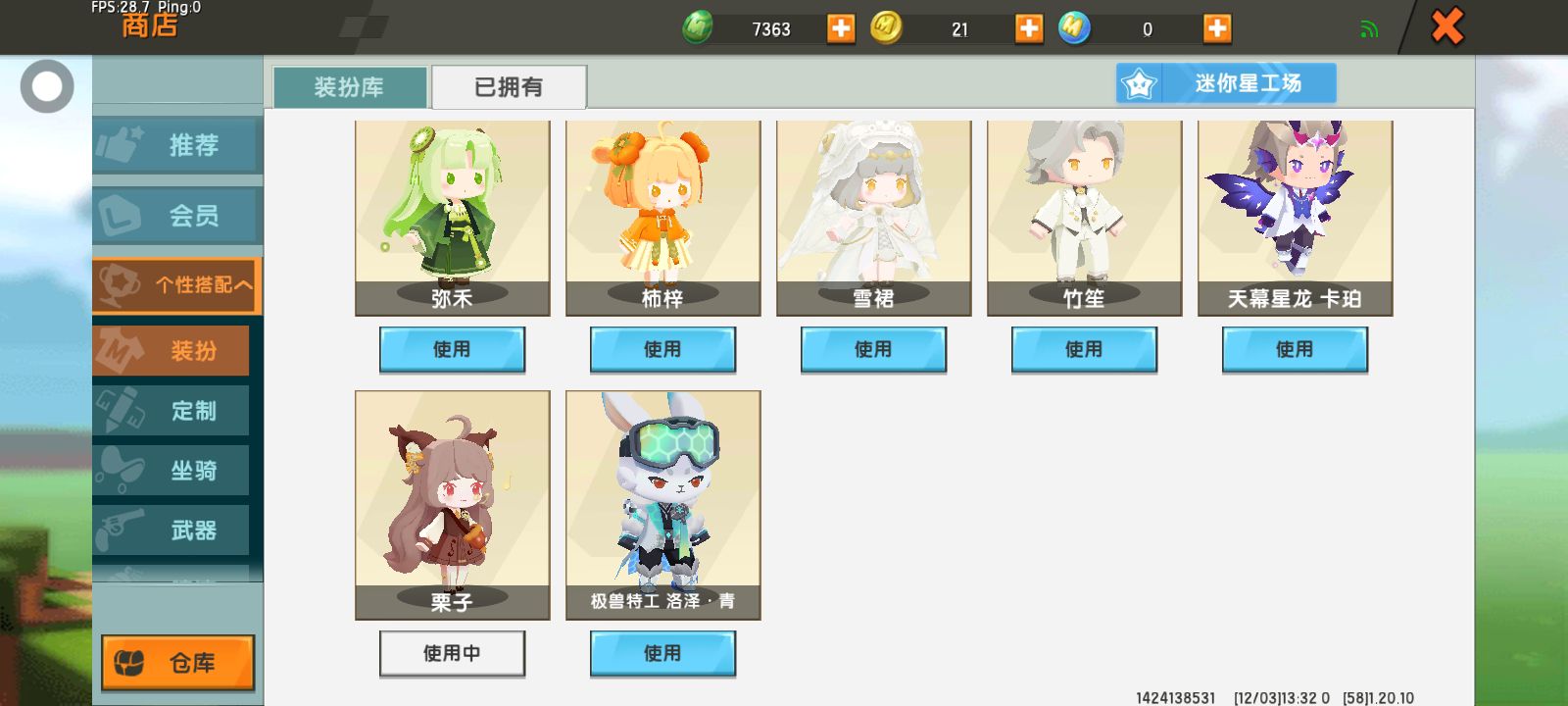Add more green mini beans currency
The height and width of the screenshot is (706, 1568).
click(841, 28)
